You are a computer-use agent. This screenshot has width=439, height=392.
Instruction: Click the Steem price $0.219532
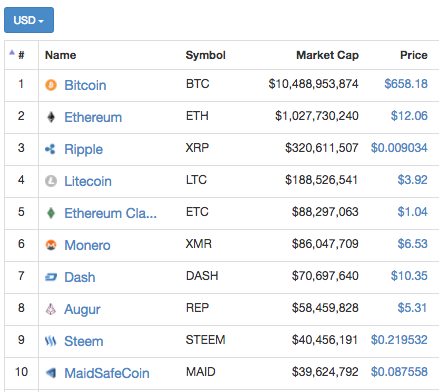tap(399, 340)
